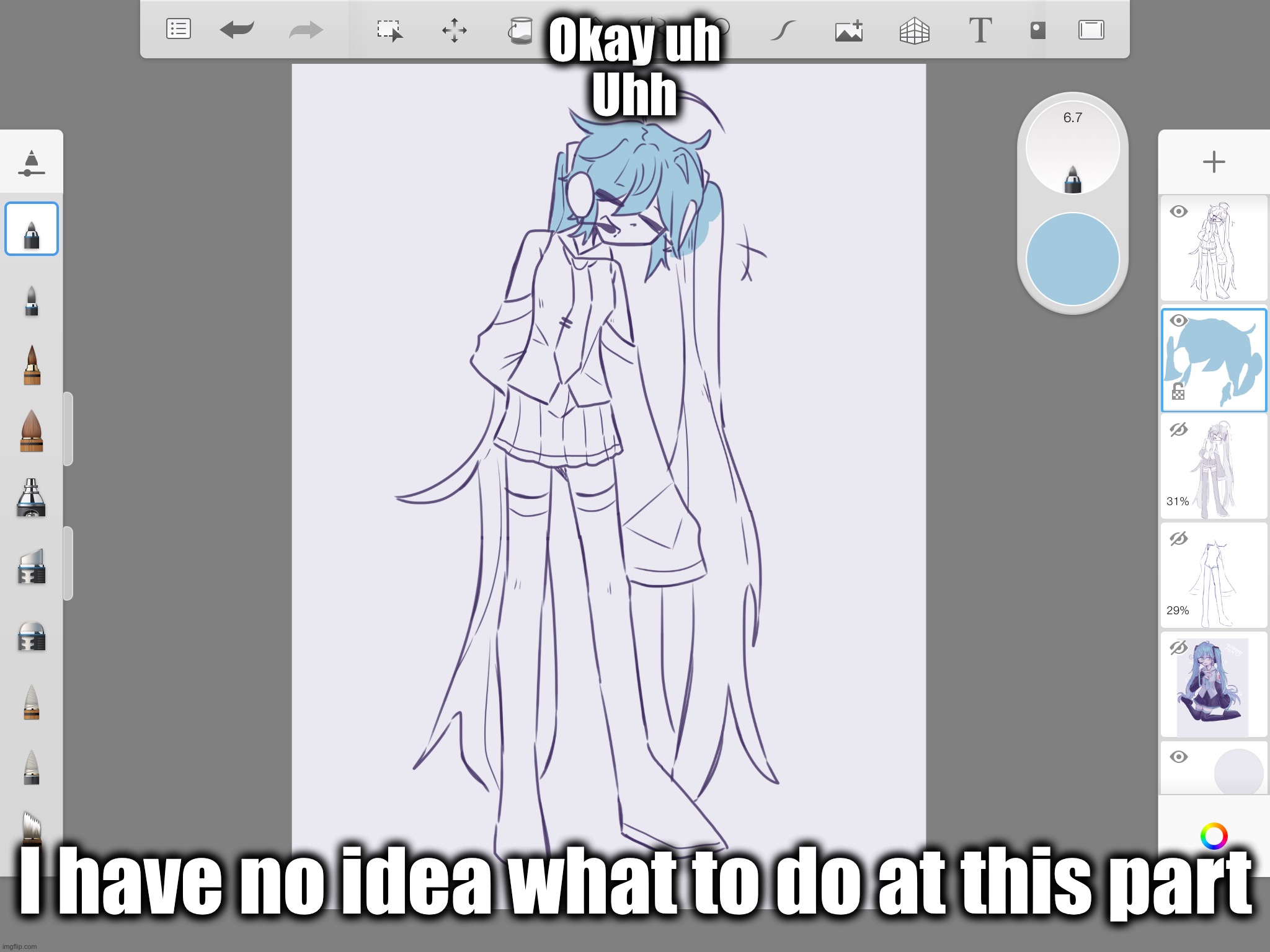This screenshot has height=952, width=1270.
Task: Choose the round tip marker brush
Action: [32, 636]
